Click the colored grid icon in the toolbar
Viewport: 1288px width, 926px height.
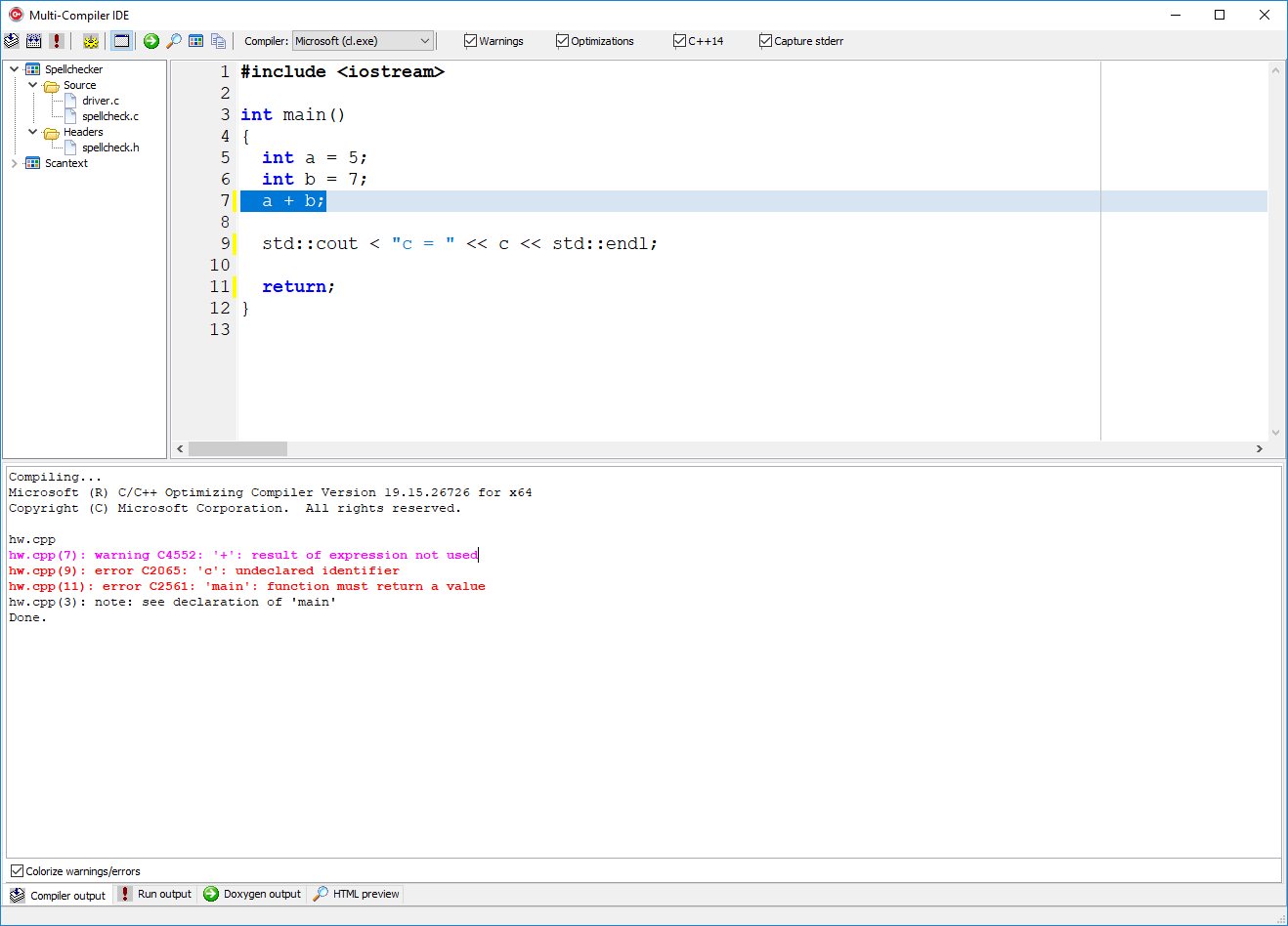[196, 41]
